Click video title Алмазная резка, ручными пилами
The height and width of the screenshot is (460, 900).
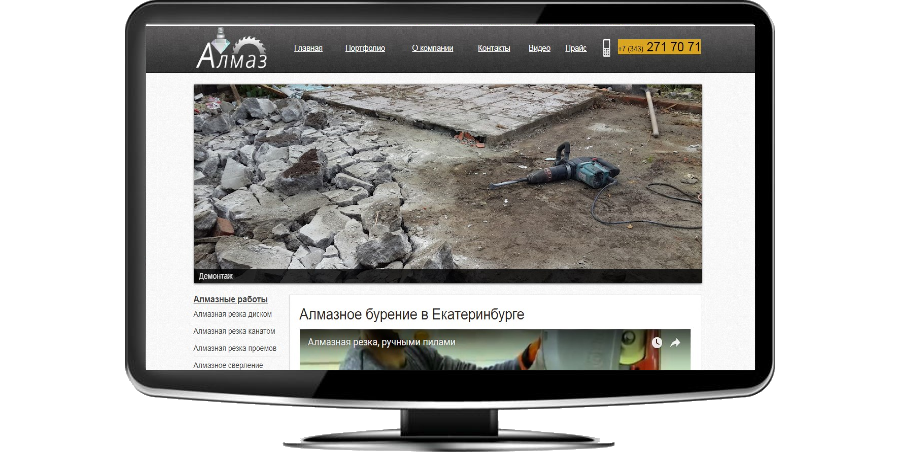381,342
